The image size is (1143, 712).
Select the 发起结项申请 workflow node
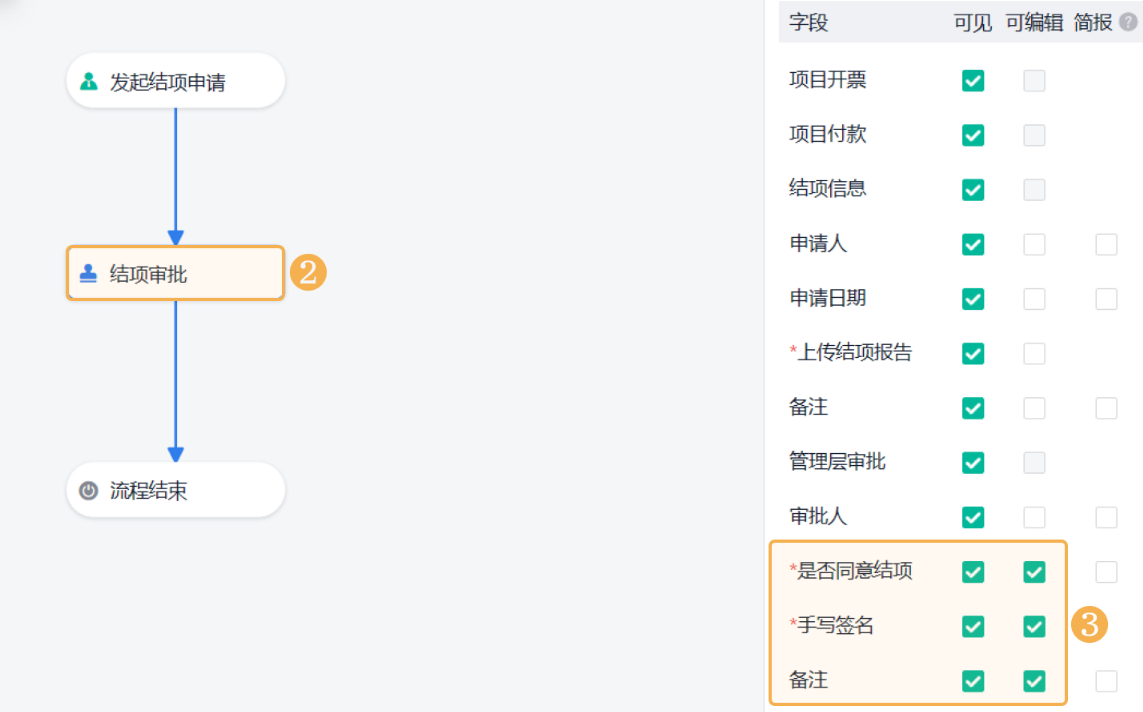[175, 81]
